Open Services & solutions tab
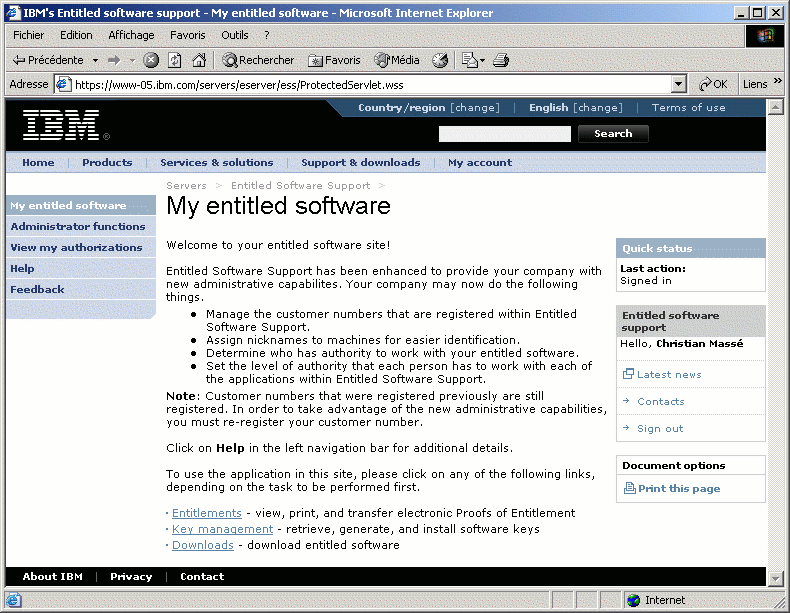This screenshot has width=790, height=613. click(217, 162)
